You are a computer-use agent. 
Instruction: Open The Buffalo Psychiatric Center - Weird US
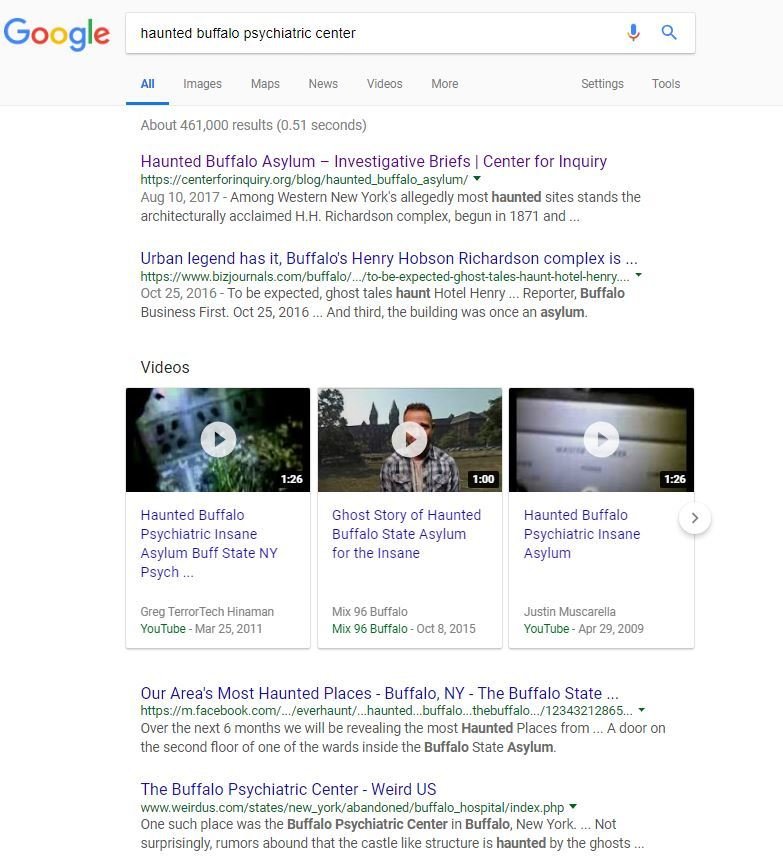point(288,789)
